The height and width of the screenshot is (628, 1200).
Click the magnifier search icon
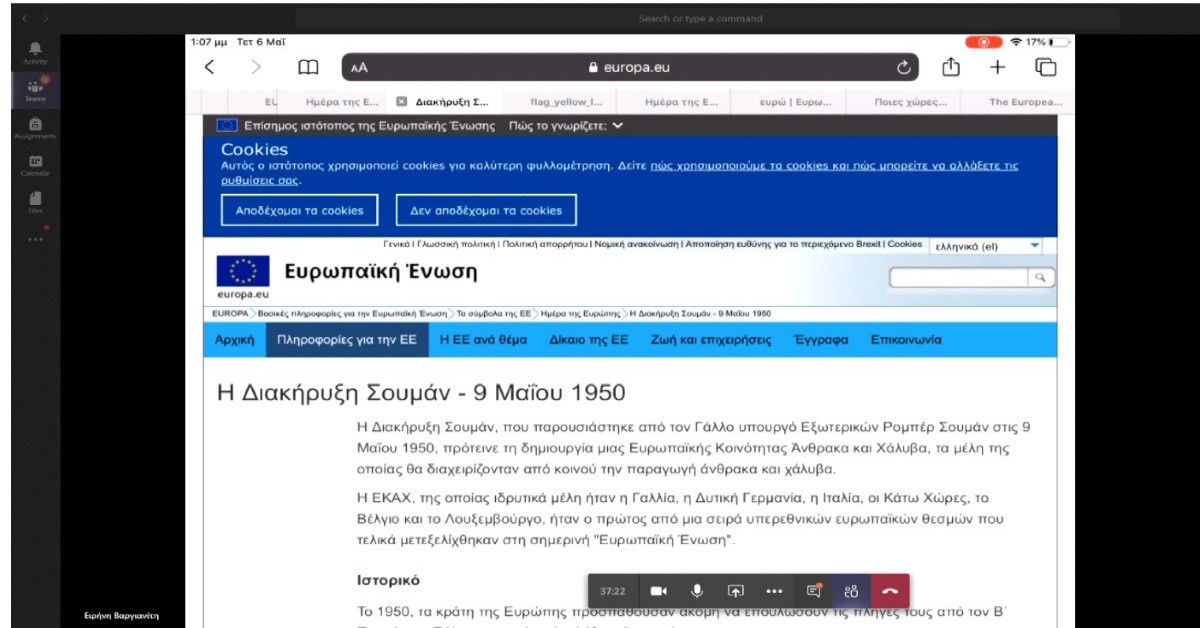(x=1041, y=277)
